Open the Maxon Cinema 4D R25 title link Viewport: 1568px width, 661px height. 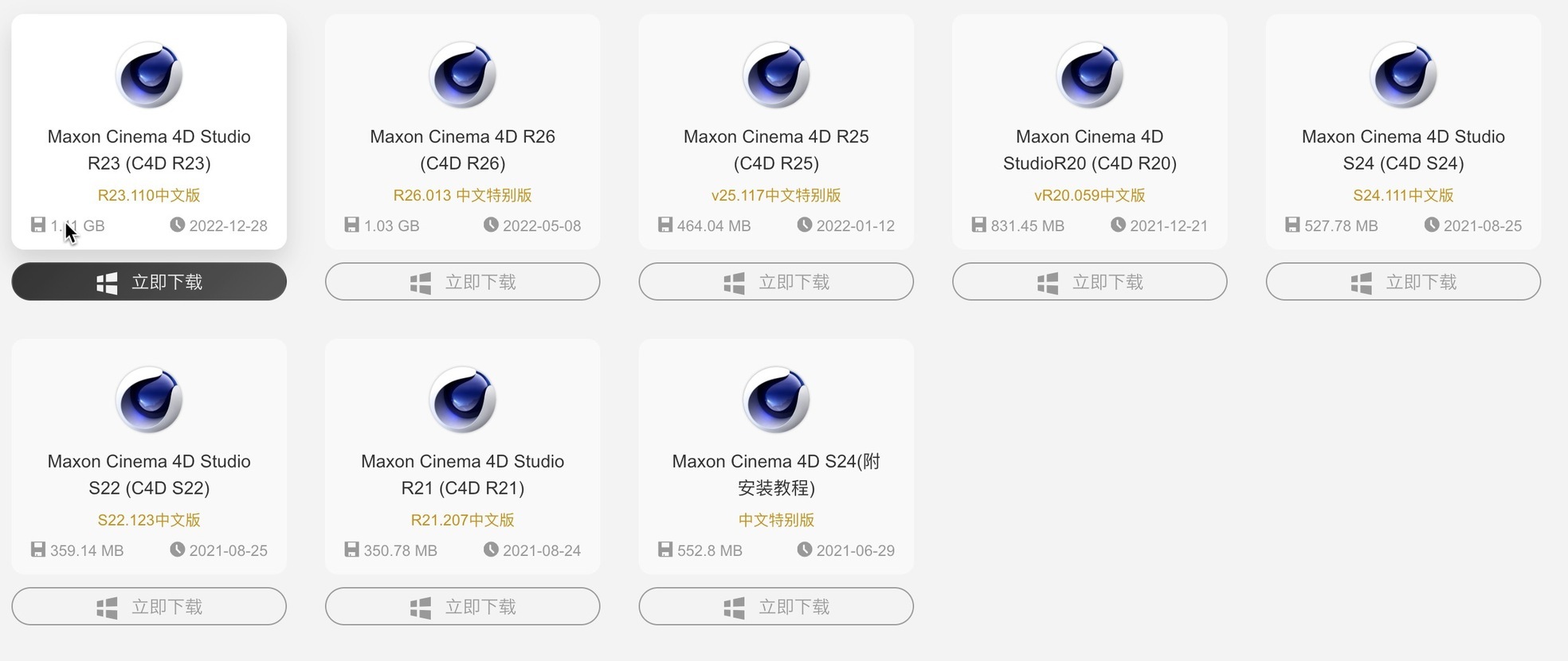(776, 150)
